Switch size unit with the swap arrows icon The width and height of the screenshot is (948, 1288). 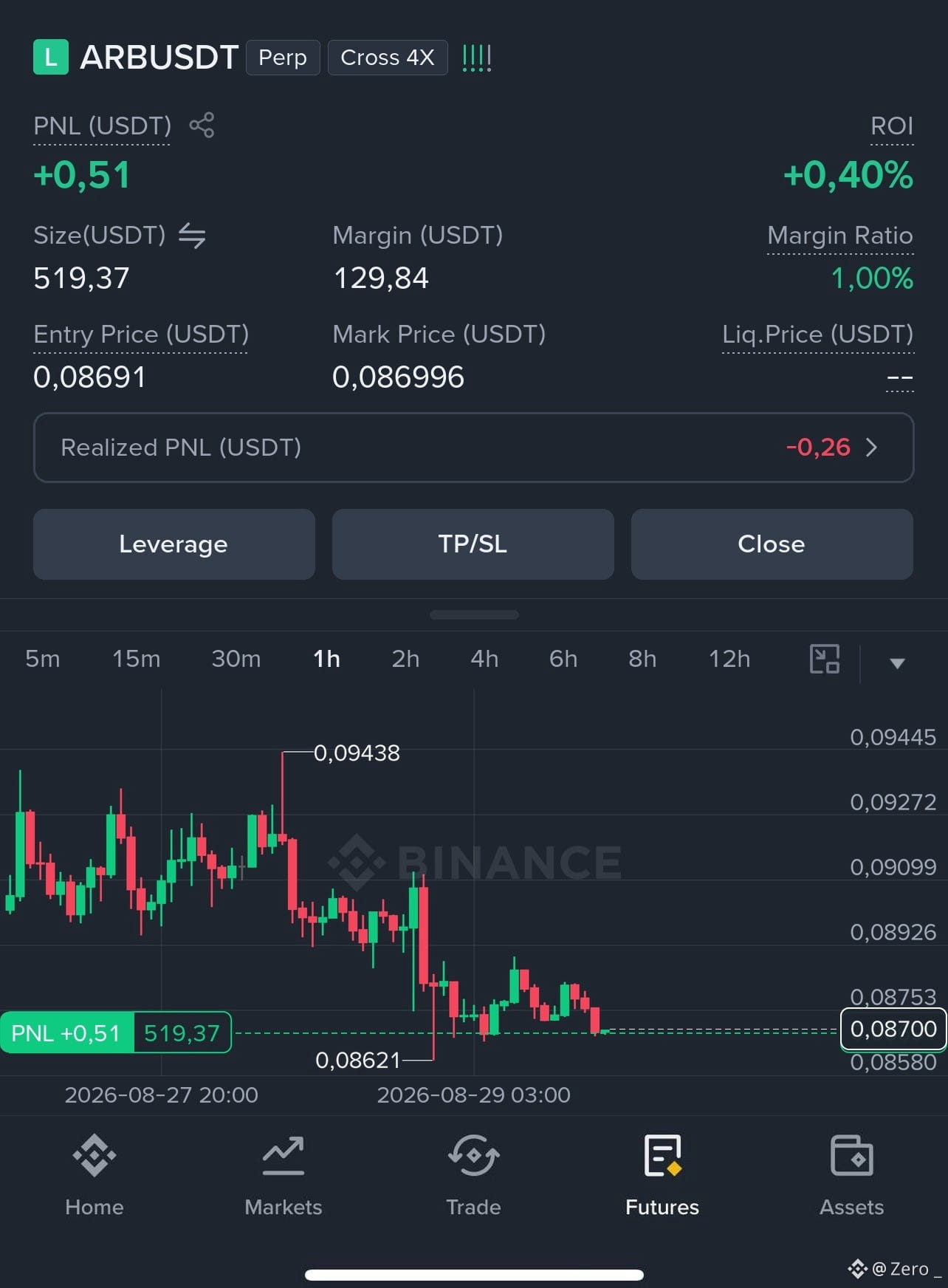pos(192,236)
